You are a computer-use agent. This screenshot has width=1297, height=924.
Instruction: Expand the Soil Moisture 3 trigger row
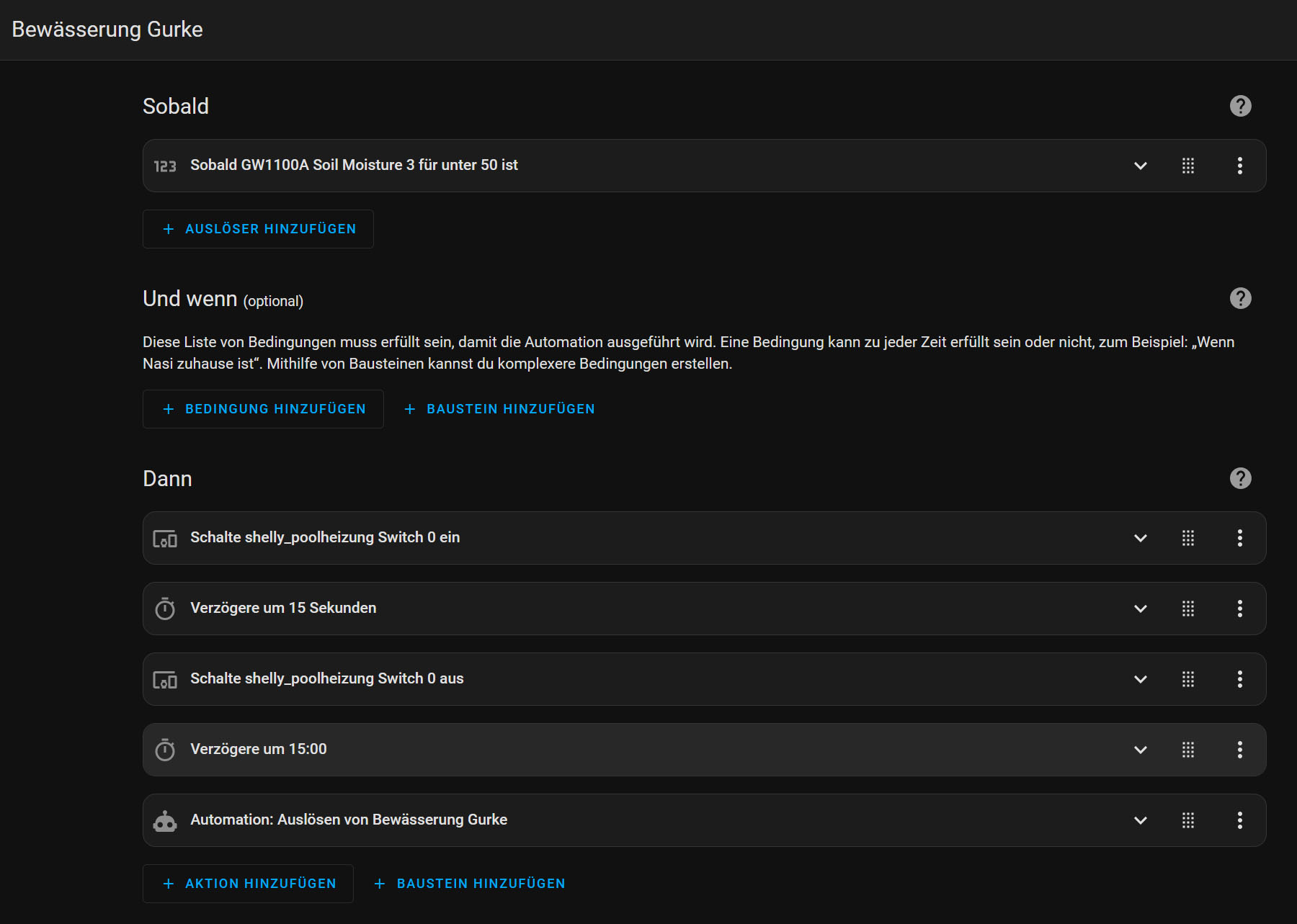[1140, 166]
